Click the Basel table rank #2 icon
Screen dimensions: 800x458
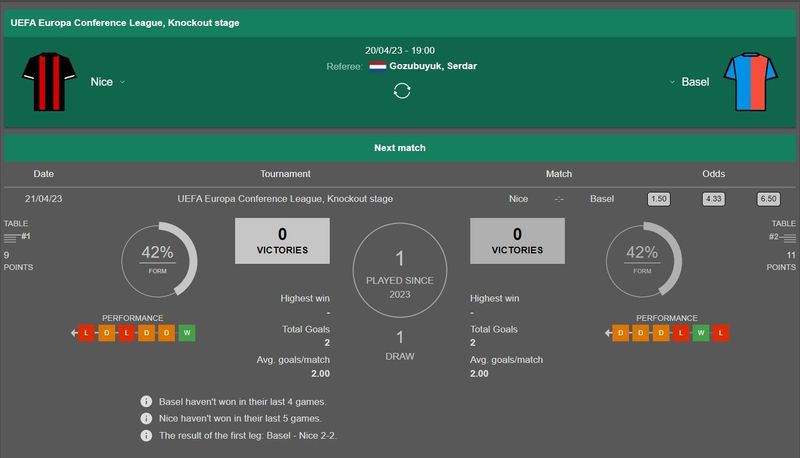click(x=782, y=237)
